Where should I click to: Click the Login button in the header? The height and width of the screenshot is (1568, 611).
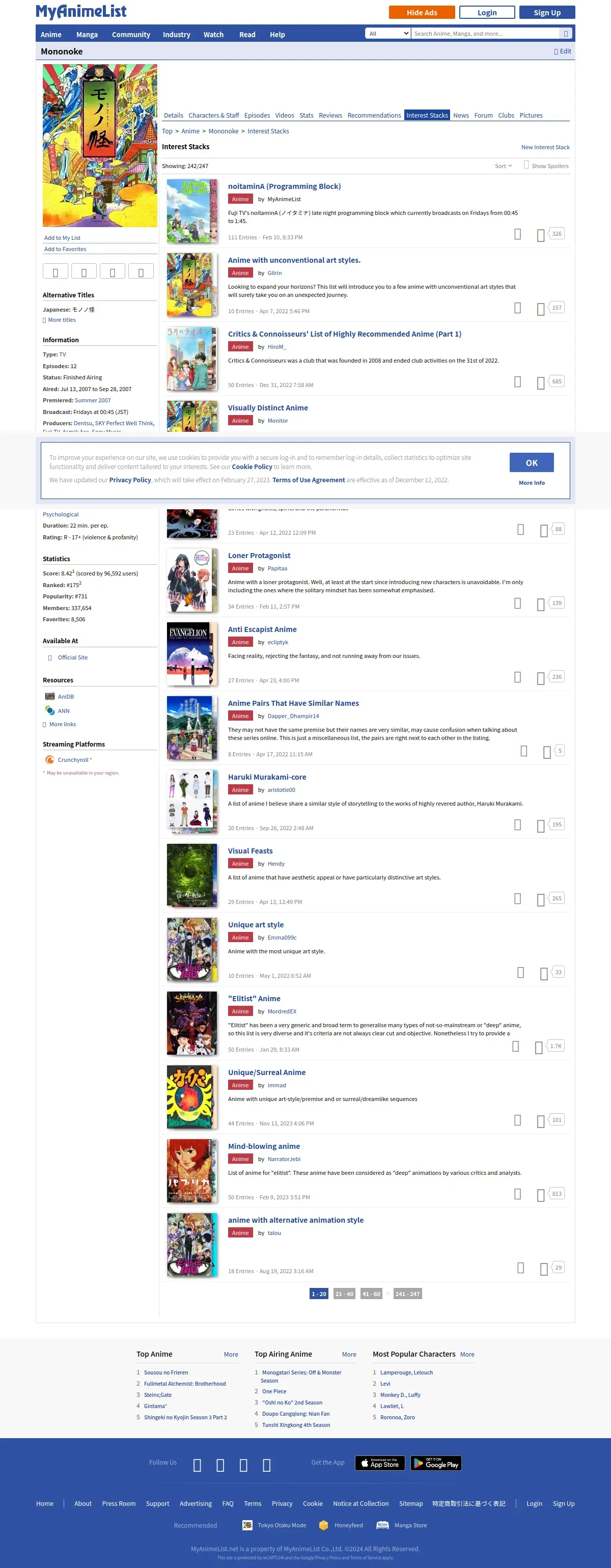pyautogui.click(x=487, y=12)
